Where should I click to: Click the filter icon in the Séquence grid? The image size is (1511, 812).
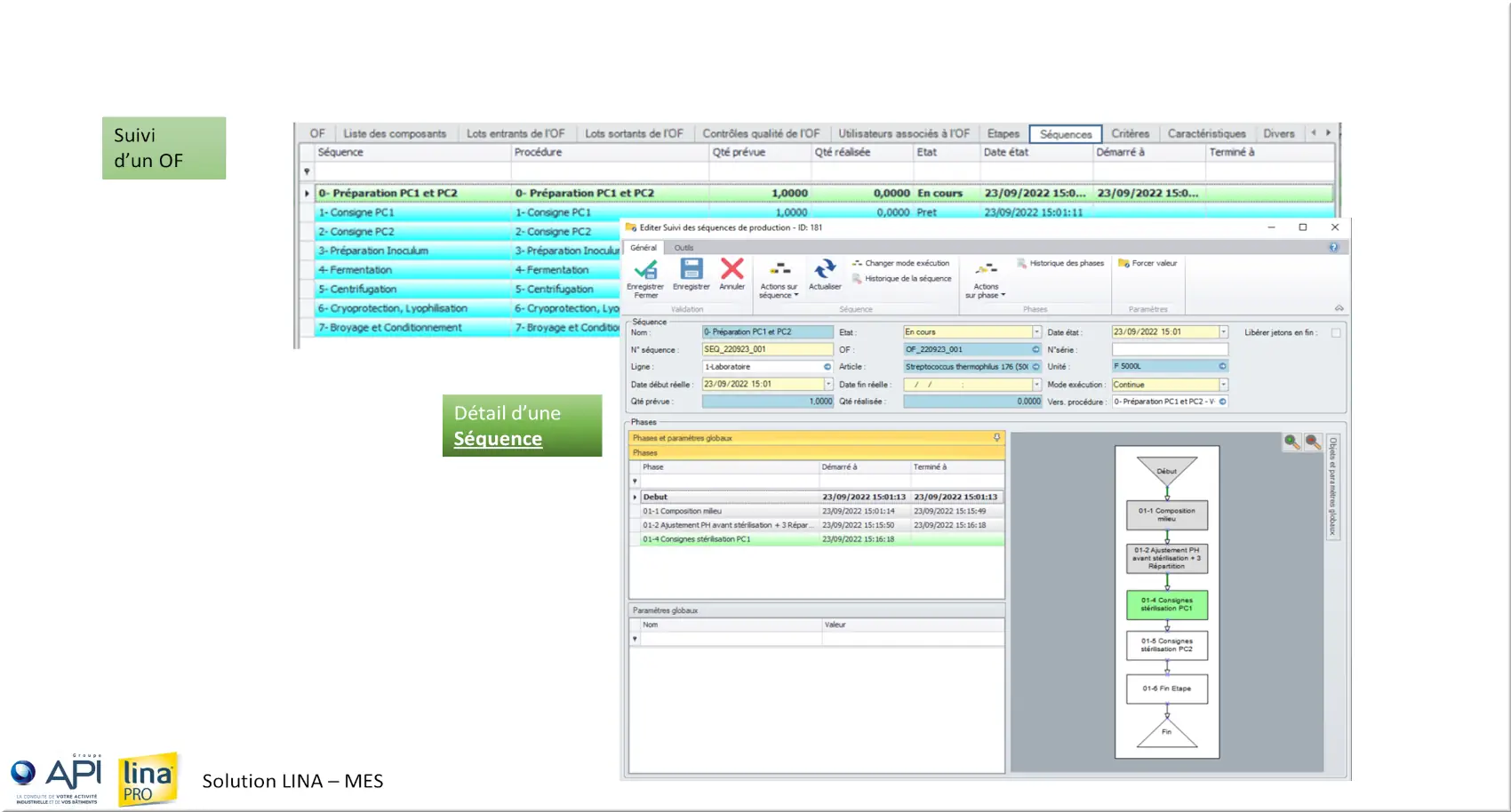307,171
